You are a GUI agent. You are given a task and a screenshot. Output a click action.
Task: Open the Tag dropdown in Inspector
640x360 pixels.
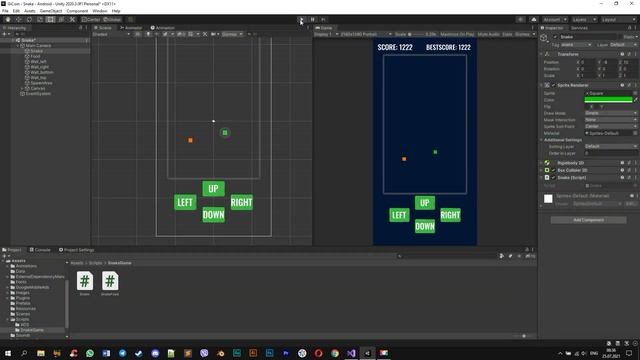pos(576,45)
